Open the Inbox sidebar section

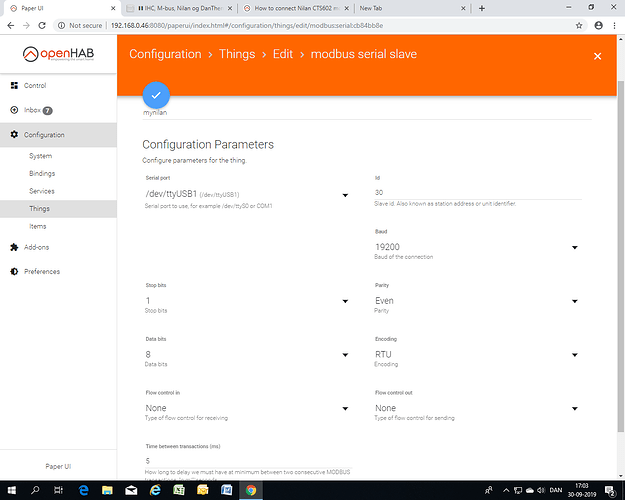click(x=34, y=110)
